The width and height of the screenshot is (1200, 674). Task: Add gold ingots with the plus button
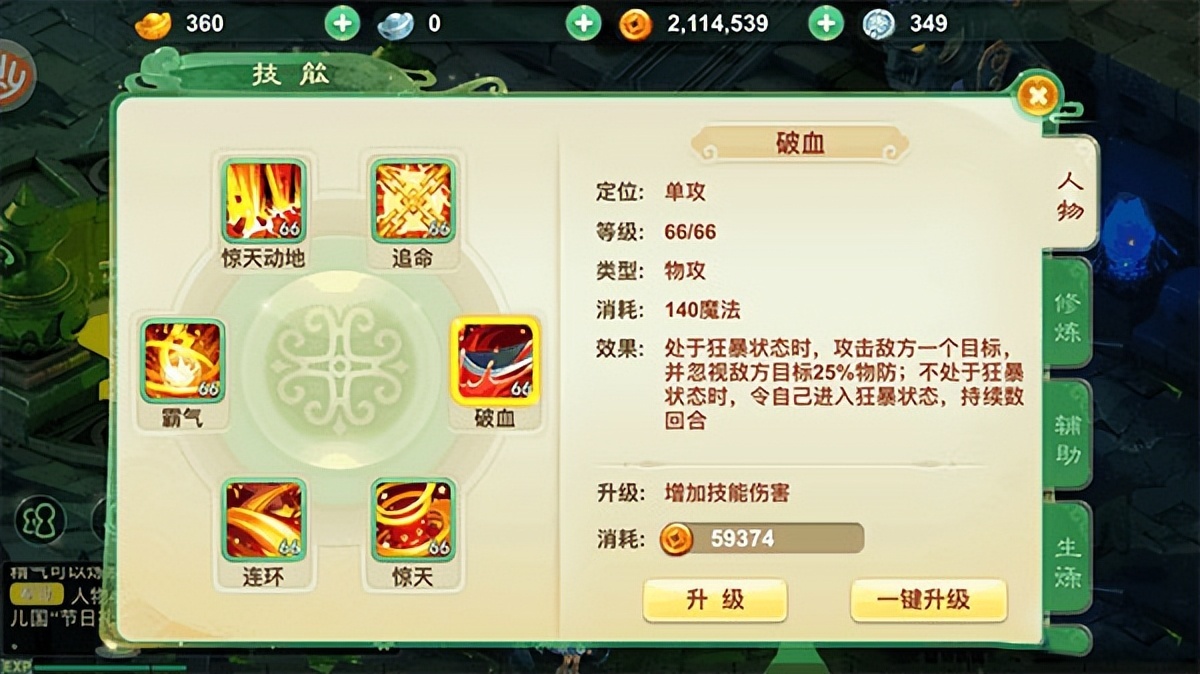(x=342, y=23)
